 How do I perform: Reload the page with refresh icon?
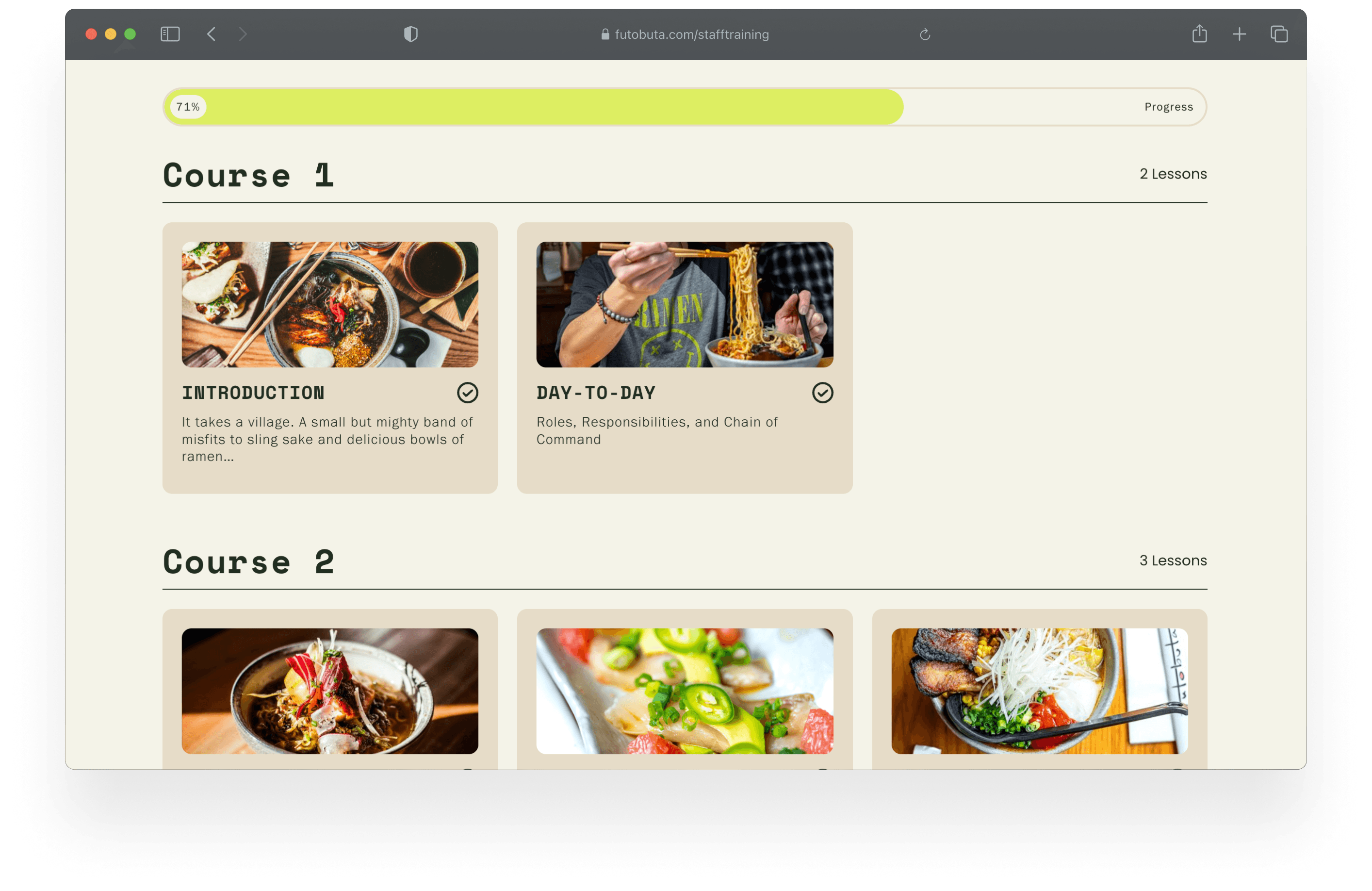tap(925, 34)
